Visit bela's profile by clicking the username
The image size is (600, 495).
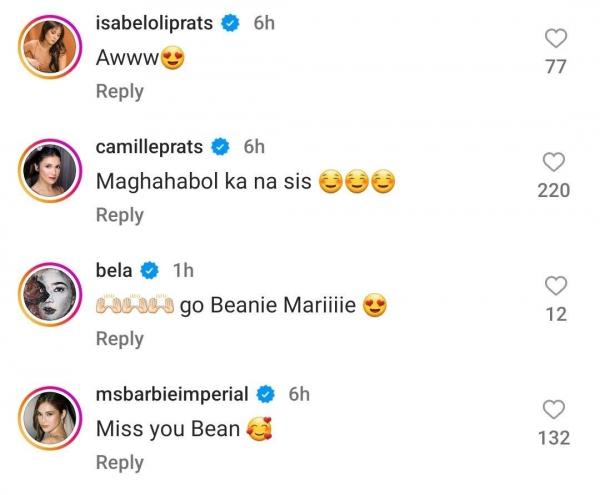[x=114, y=271]
